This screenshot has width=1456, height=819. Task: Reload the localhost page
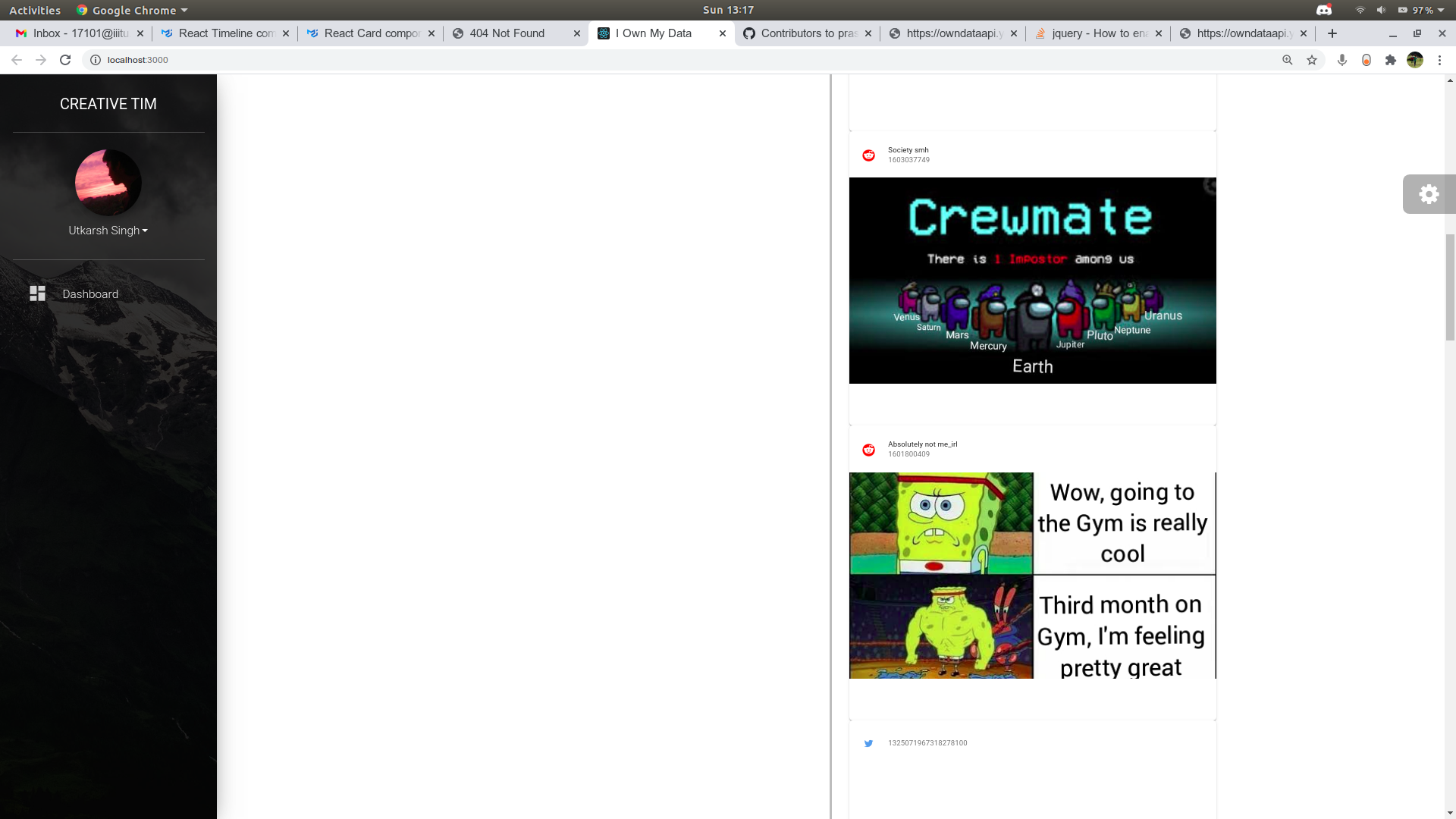tap(65, 60)
